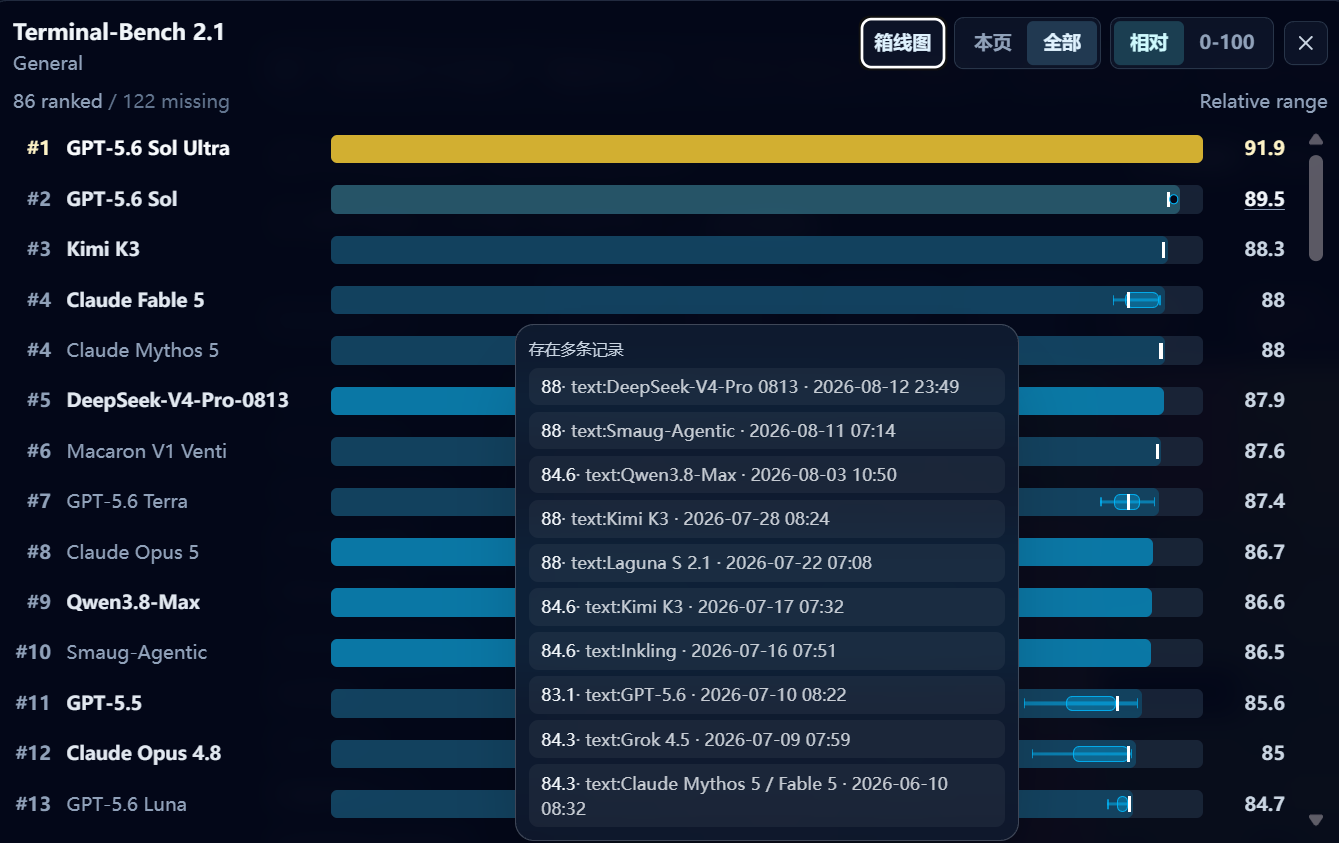Select the 85.6 score for GPT-5.5
1339x843 pixels.
click(1265, 703)
